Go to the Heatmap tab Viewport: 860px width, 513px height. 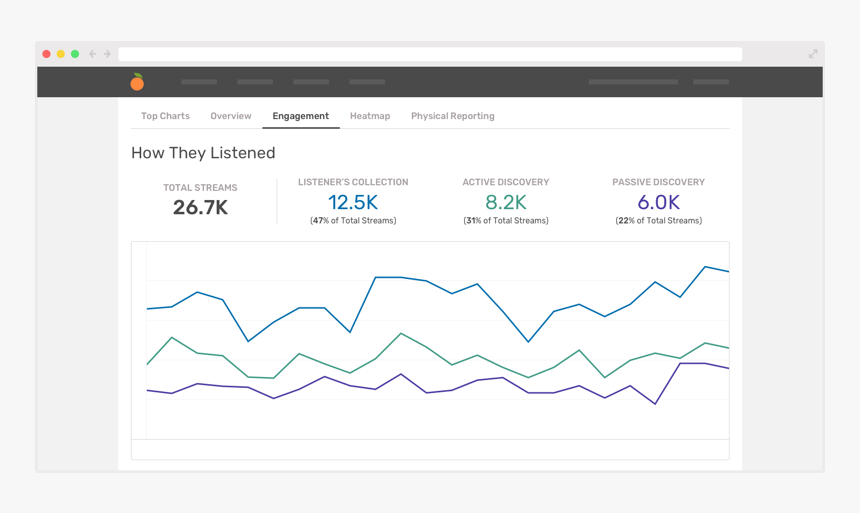click(x=370, y=116)
